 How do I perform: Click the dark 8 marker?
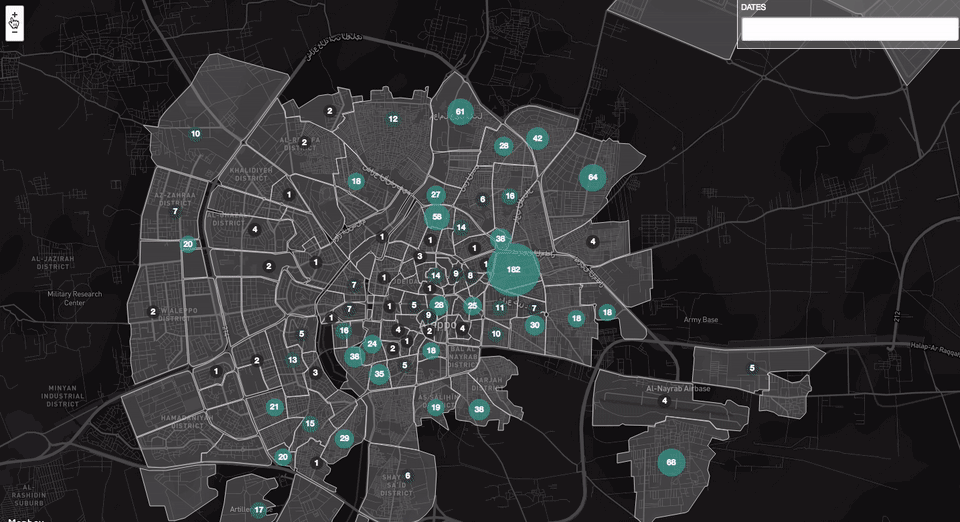coord(470,275)
